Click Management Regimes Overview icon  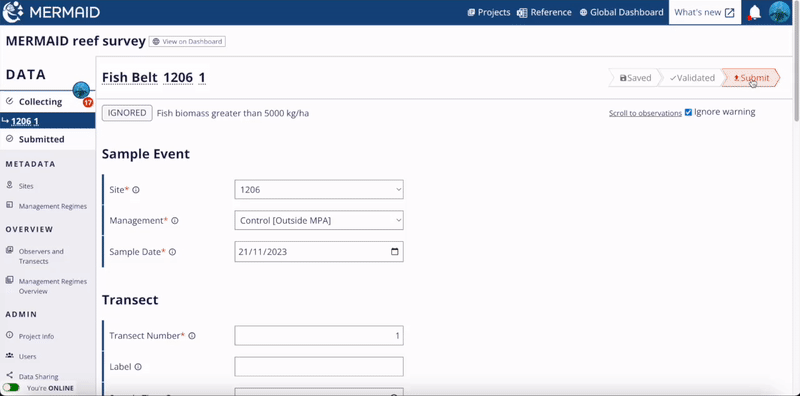tap(9, 280)
